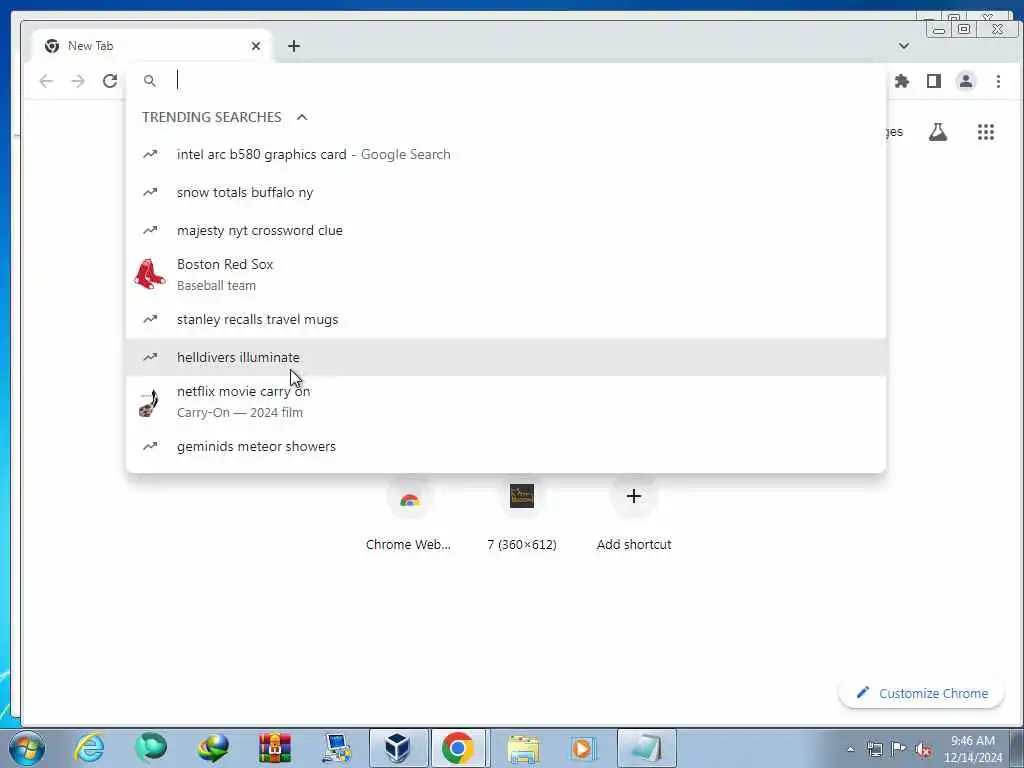Collapse the Trending Searches section

pyautogui.click(x=302, y=118)
